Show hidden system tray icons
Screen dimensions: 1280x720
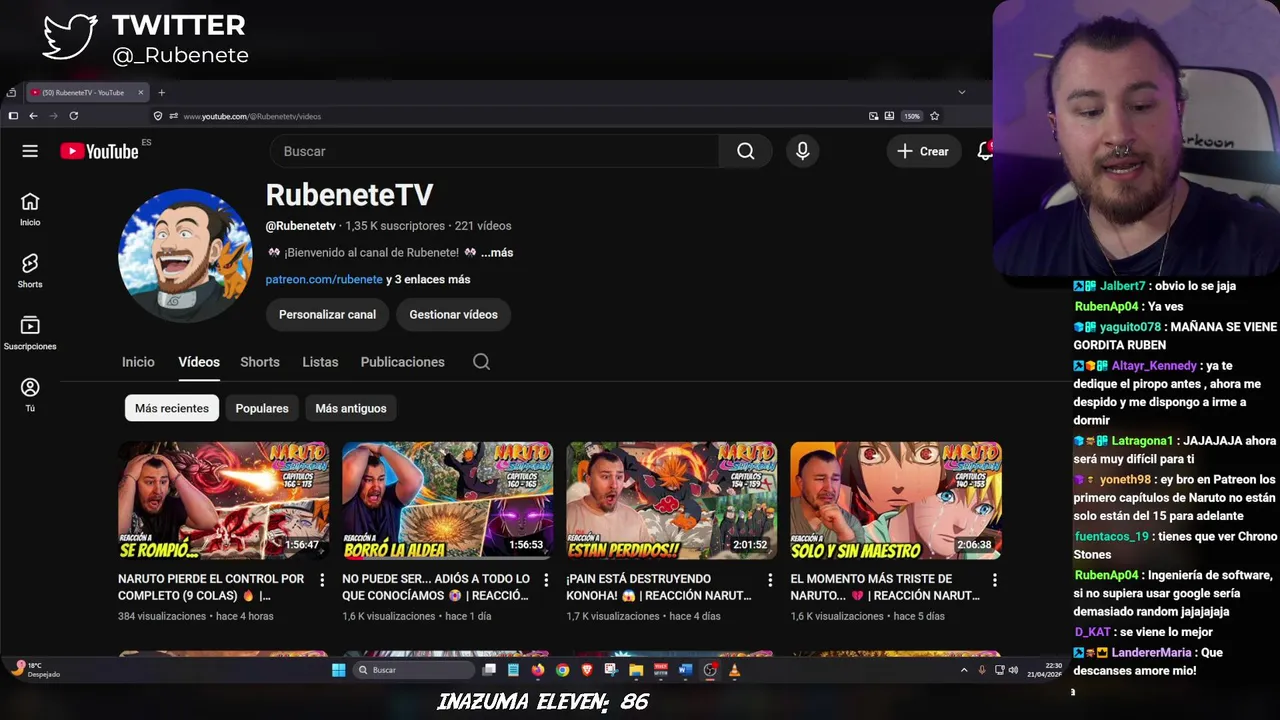964,670
